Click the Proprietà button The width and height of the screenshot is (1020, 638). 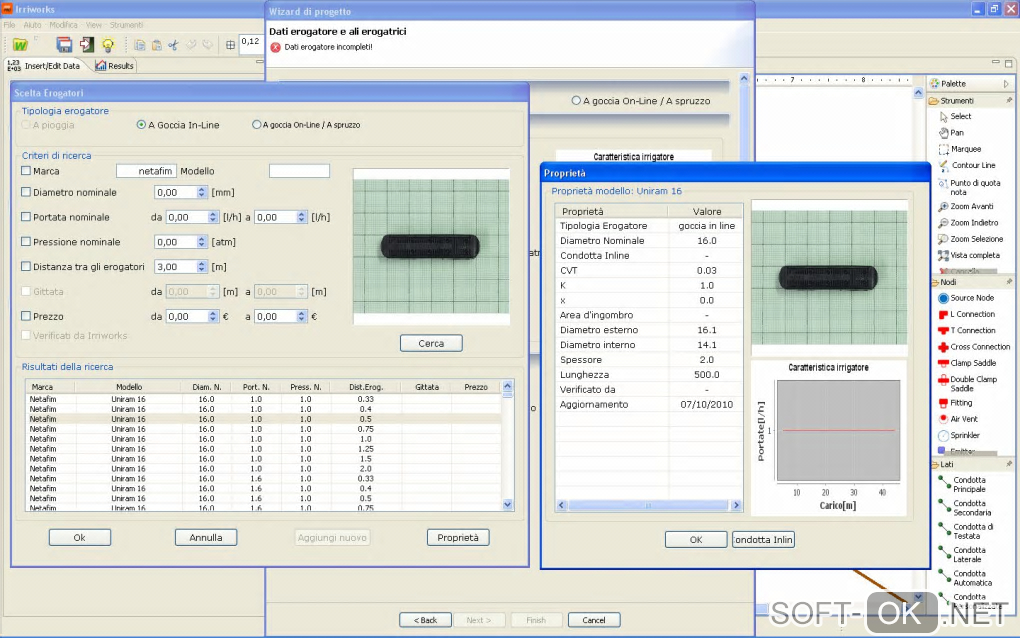click(x=458, y=538)
